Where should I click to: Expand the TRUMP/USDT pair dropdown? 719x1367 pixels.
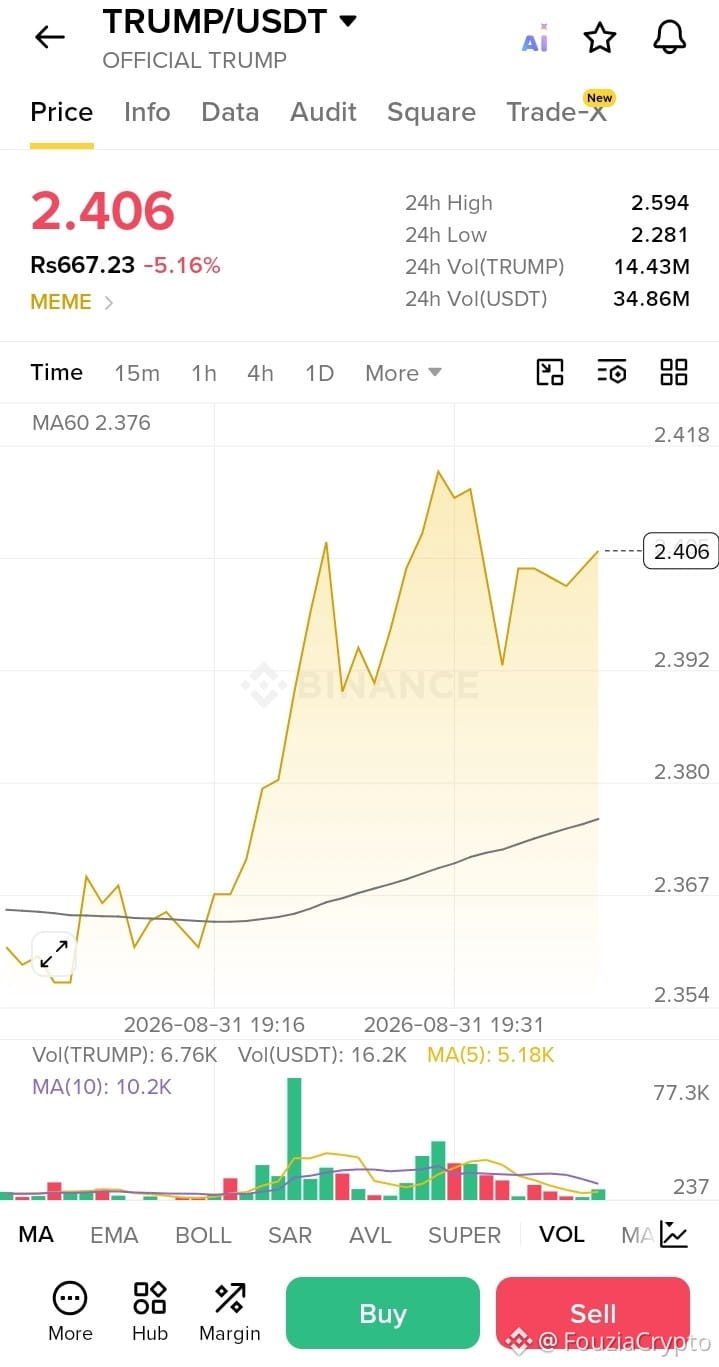pos(348,21)
